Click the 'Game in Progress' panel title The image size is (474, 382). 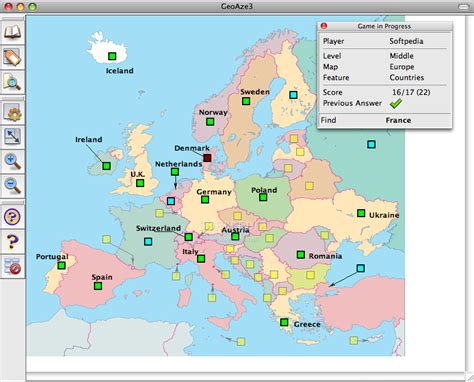pos(384,26)
